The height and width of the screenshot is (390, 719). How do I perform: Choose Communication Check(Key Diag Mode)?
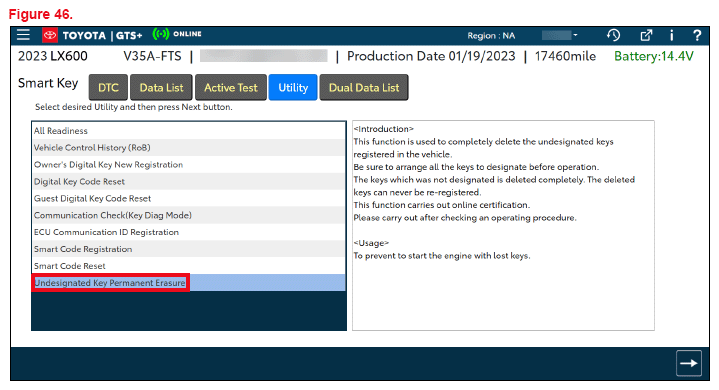tap(188, 215)
